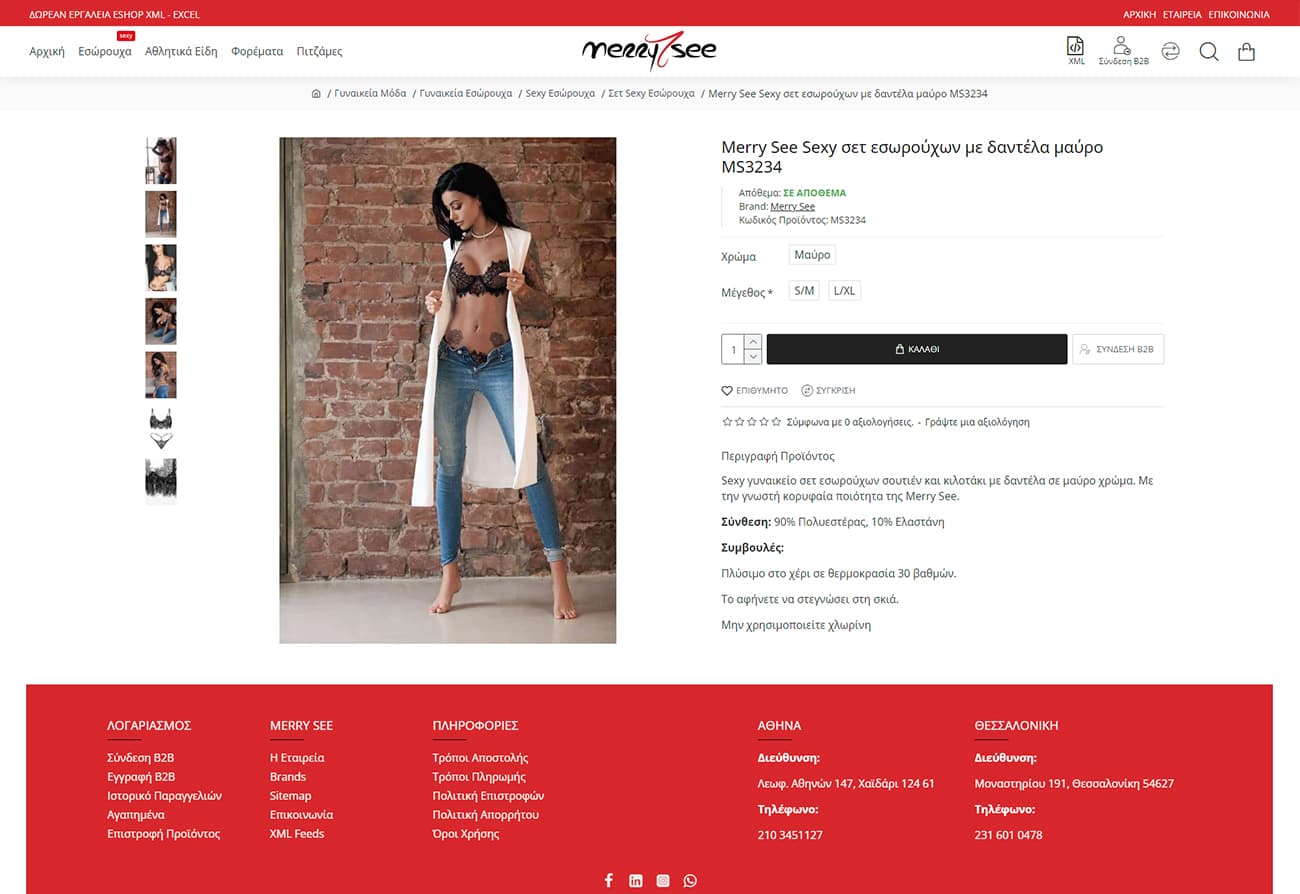Open the shopping bag cart icon
This screenshot has height=894, width=1300.
[1246, 52]
